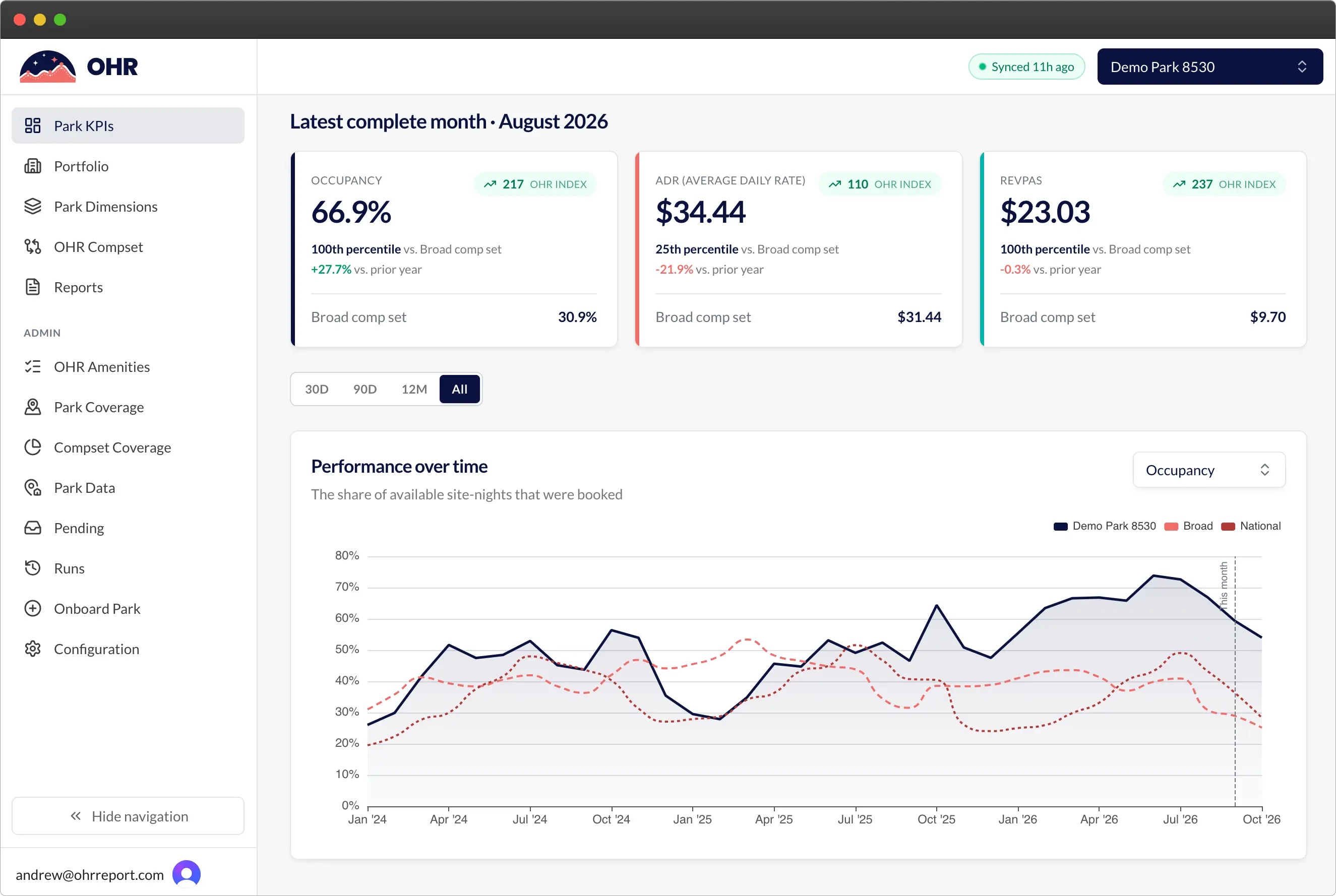Click the user avatar icon
Image resolution: width=1336 pixels, height=896 pixels.
click(187, 874)
